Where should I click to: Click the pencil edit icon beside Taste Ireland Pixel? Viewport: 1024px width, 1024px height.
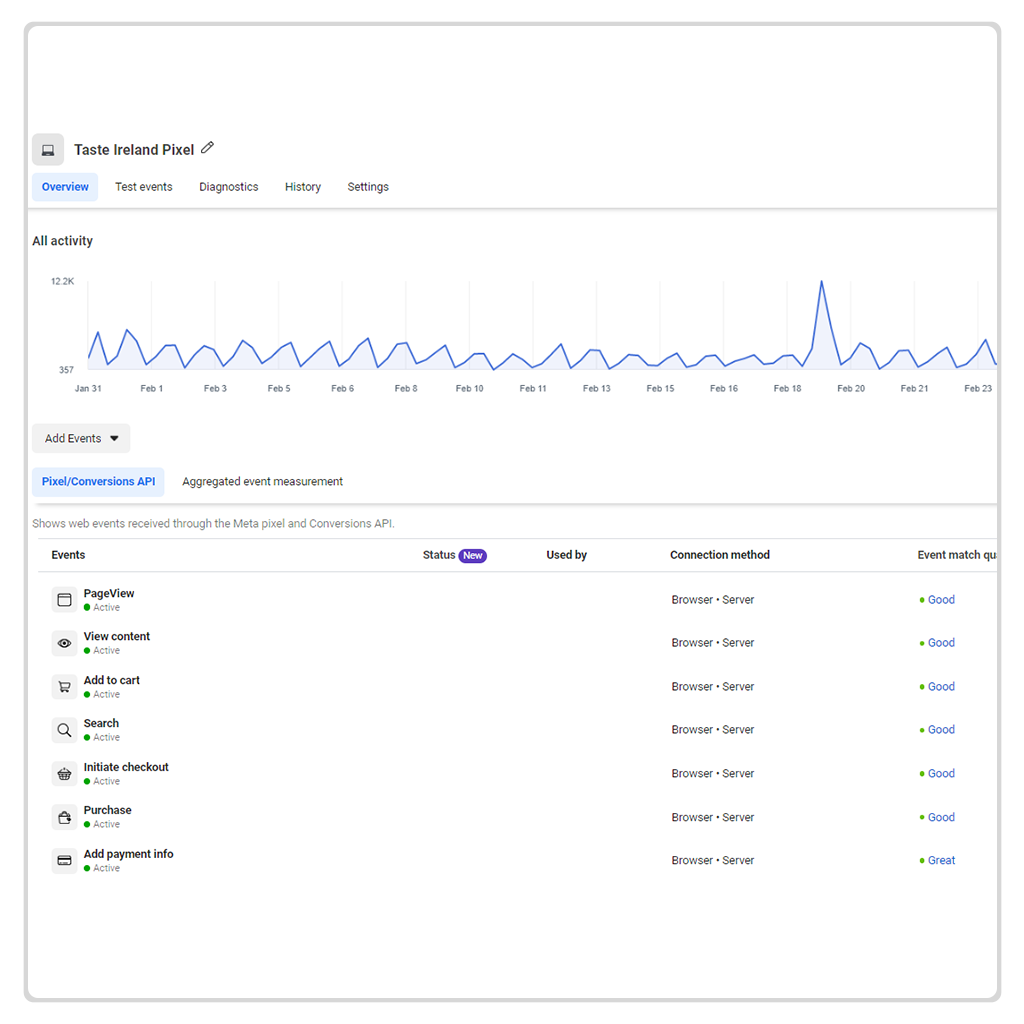pos(207,148)
